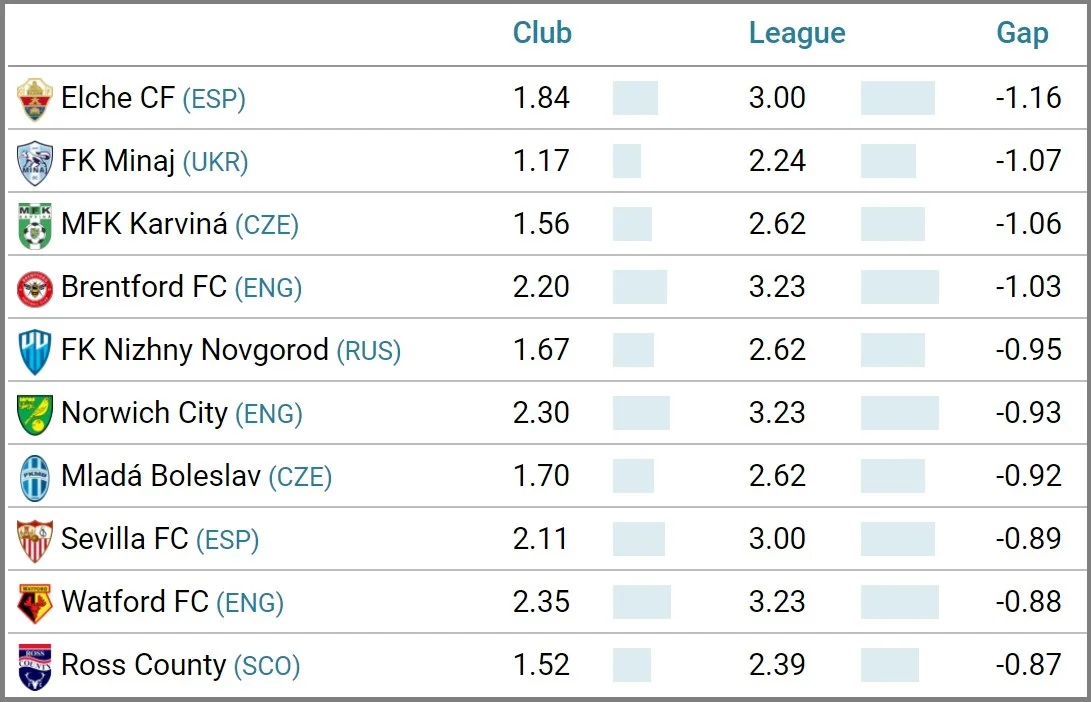Click the Ross County club crest

tap(35, 666)
